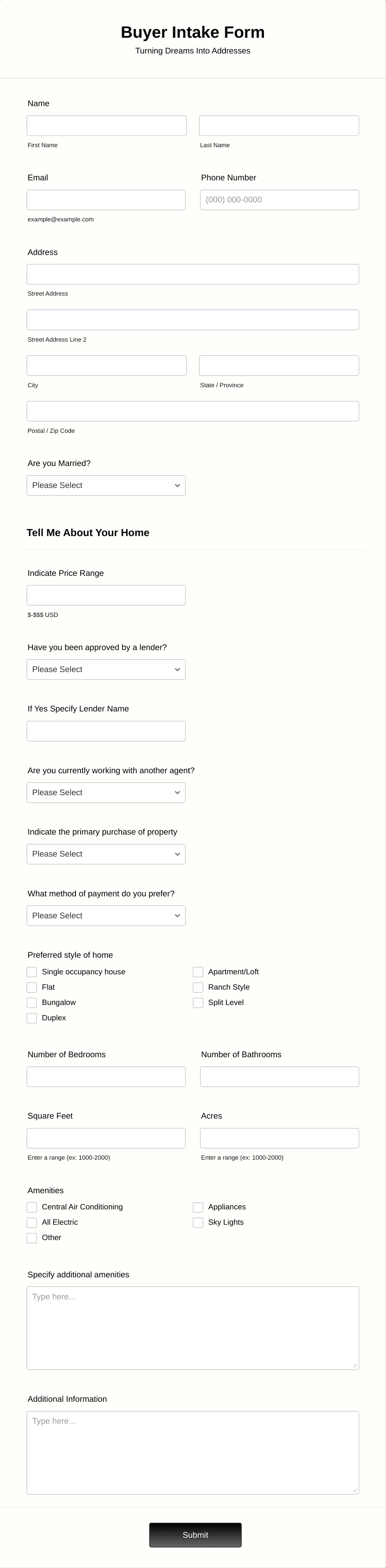The width and height of the screenshot is (386, 1568).
Task: Check the Ranch Style option
Action: 198,987
